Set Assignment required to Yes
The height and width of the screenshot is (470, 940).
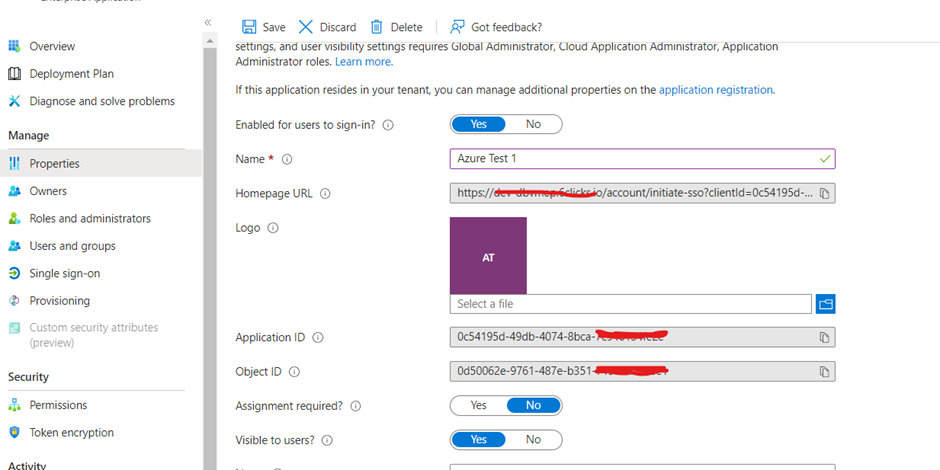[478, 405]
